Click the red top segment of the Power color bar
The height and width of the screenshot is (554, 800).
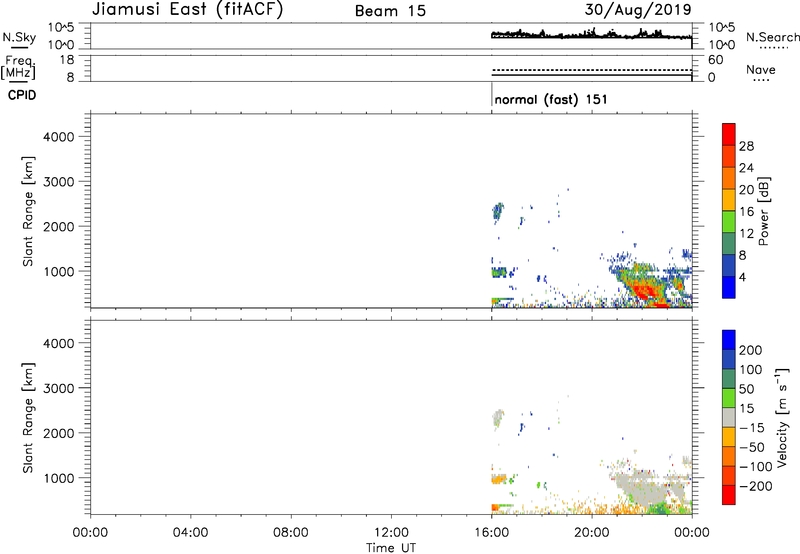point(729,134)
